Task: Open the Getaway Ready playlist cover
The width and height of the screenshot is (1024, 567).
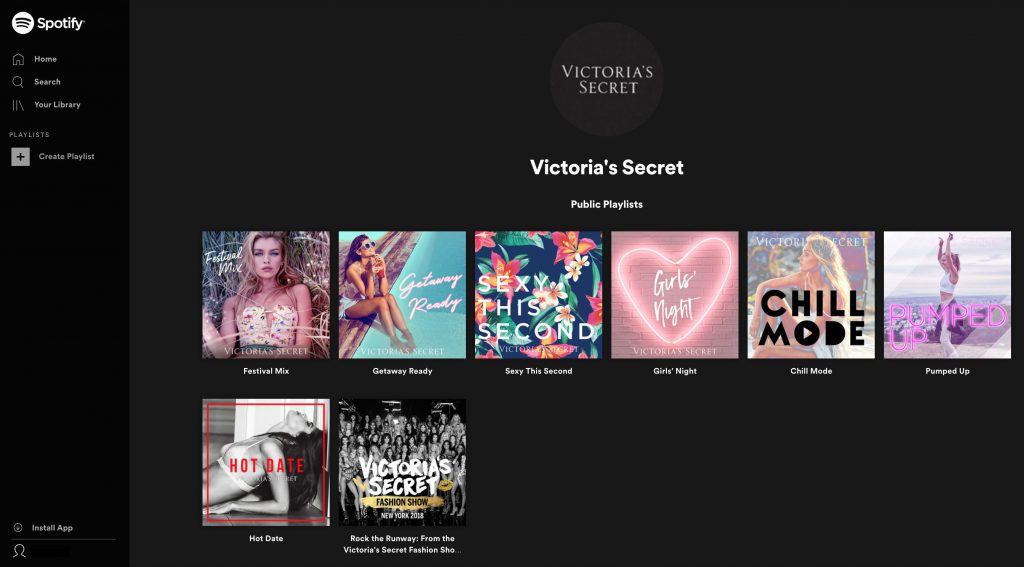Action: (x=402, y=295)
